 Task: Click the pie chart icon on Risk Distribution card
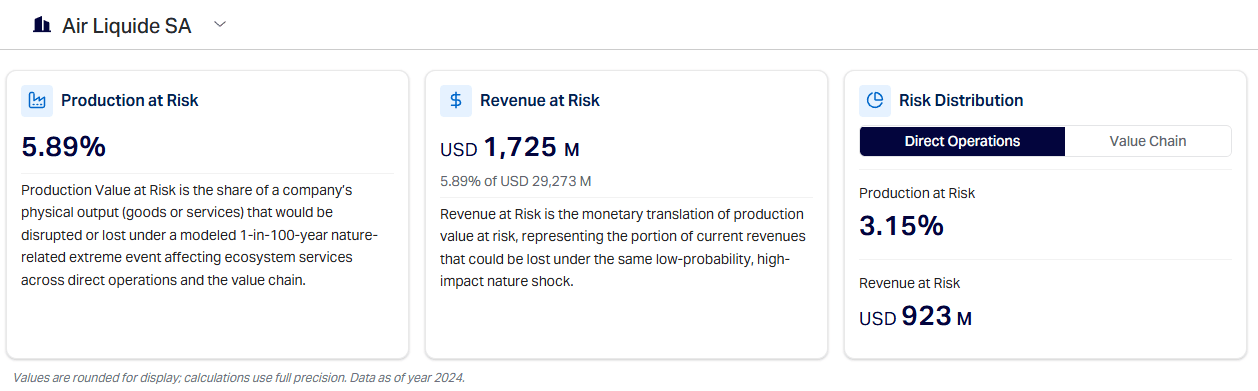click(x=875, y=100)
